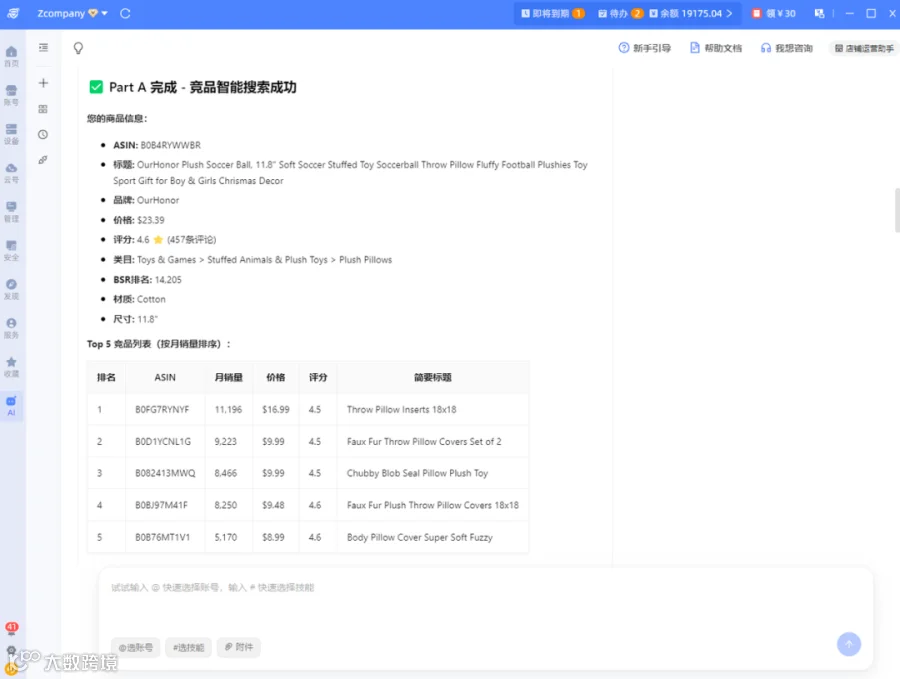
Task: Open the 收藏 favorites sidebar item
Action: [x=11, y=367]
